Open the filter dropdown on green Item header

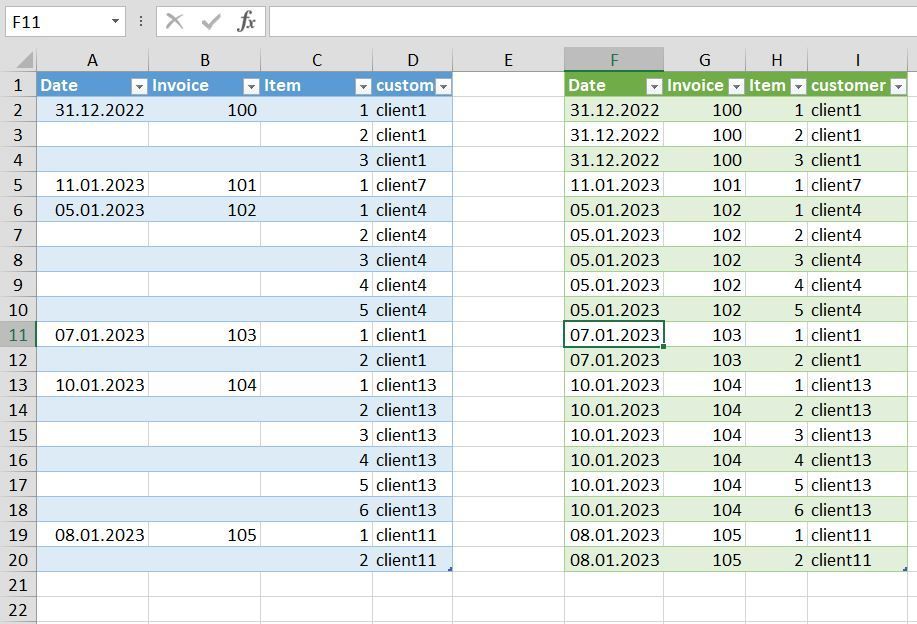pyautogui.click(x=797, y=85)
